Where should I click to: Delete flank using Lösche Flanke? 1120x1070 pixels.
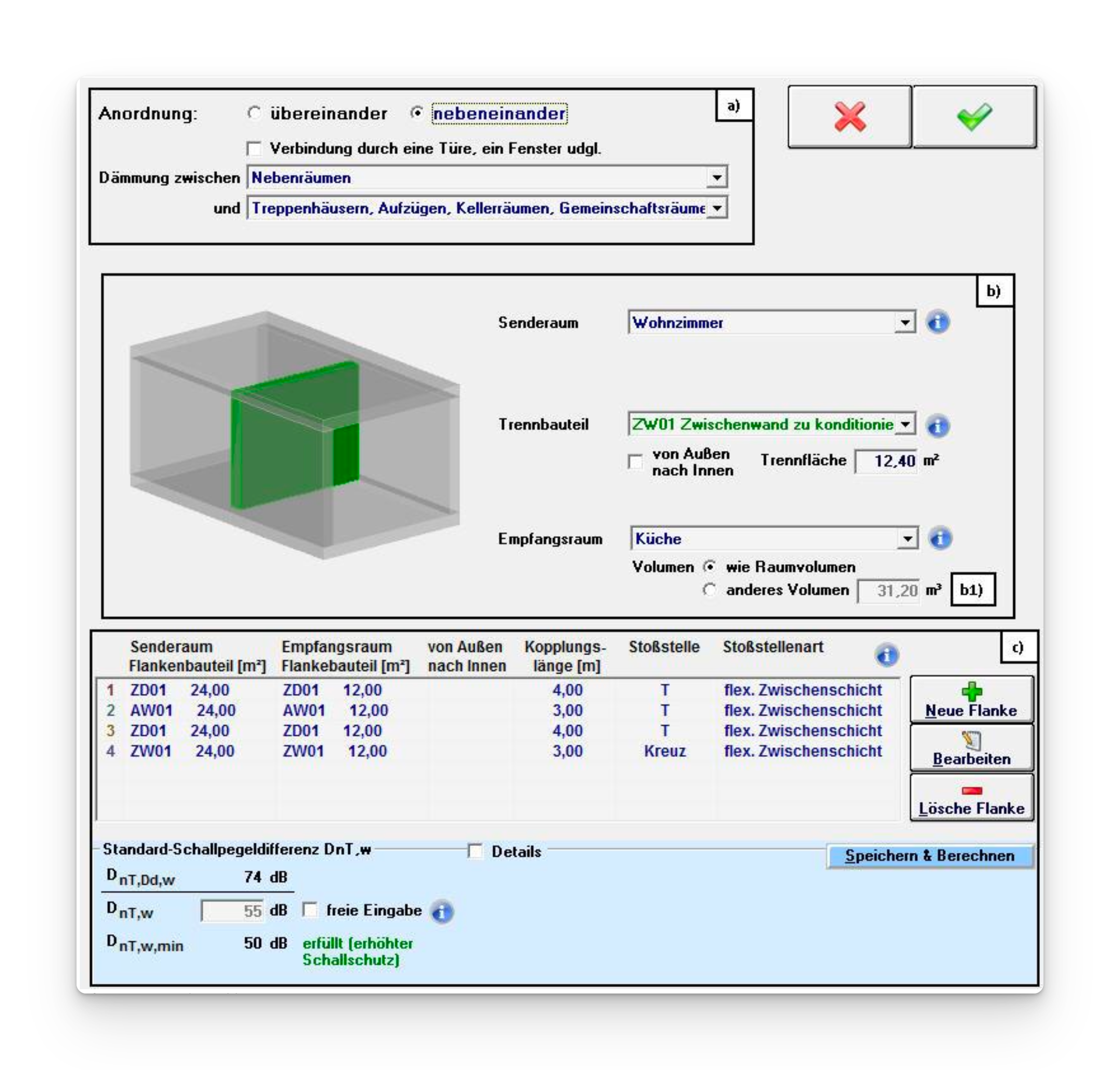click(971, 798)
